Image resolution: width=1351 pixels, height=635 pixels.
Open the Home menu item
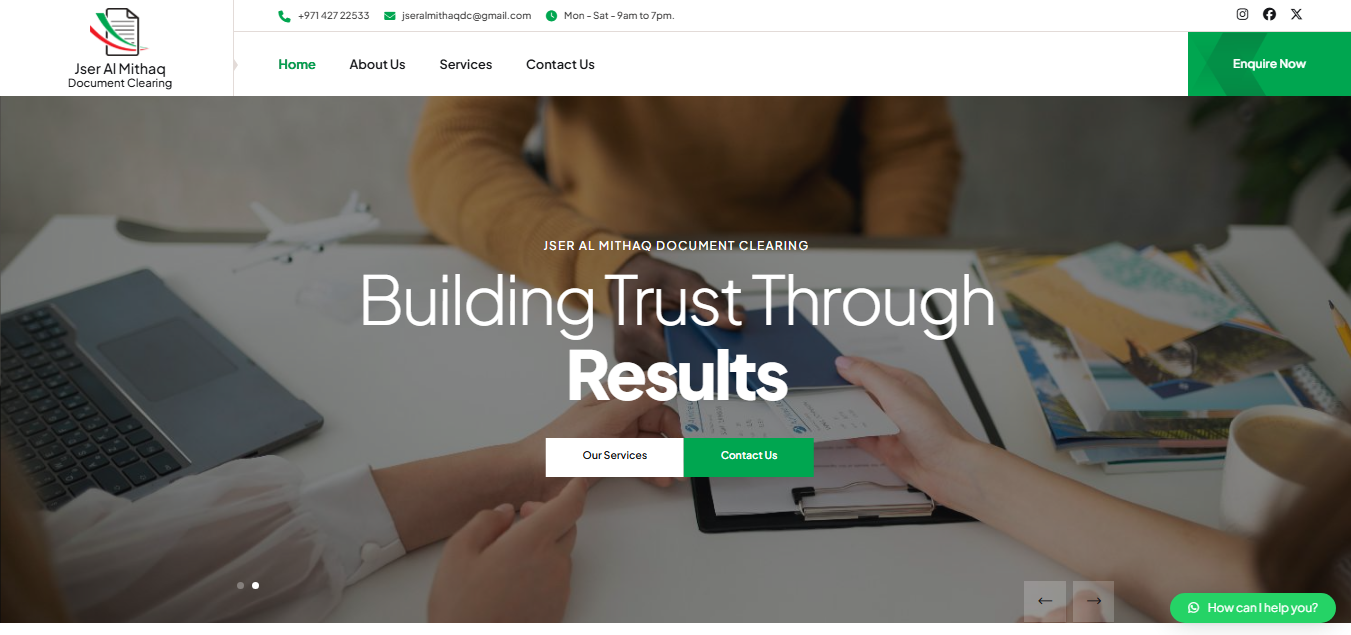coord(297,64)
